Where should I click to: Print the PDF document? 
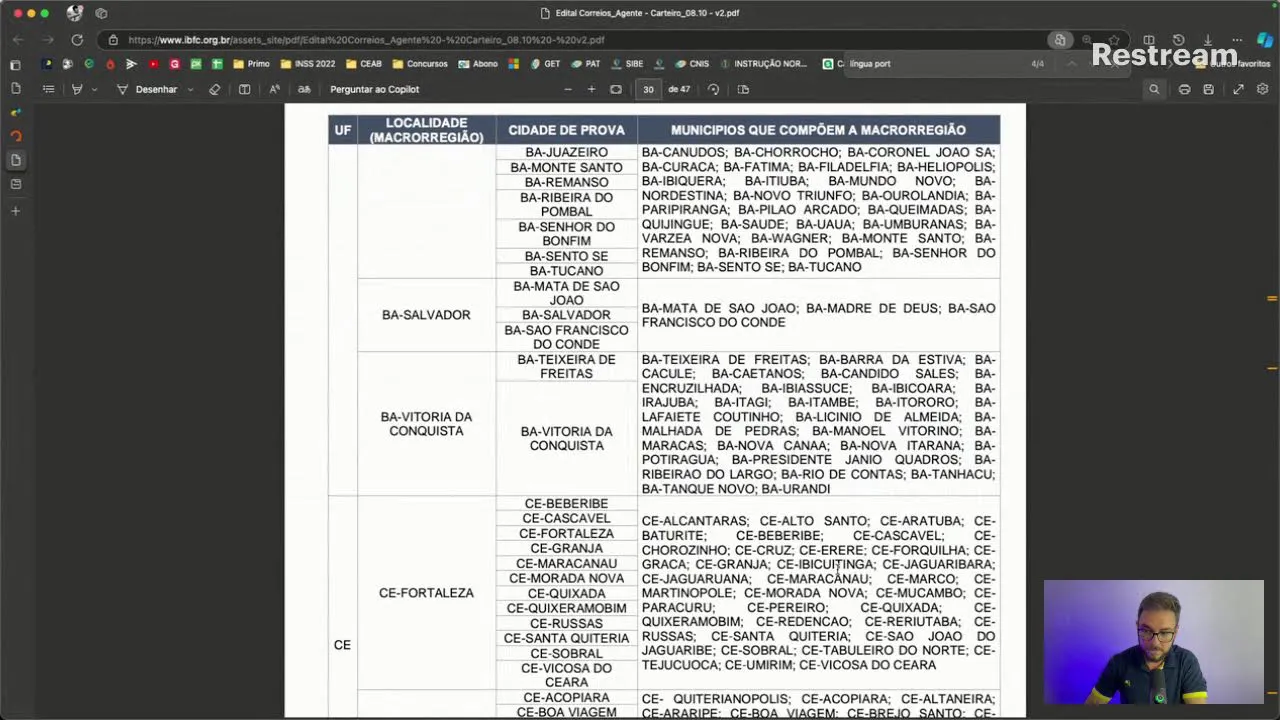point(1184,89)
